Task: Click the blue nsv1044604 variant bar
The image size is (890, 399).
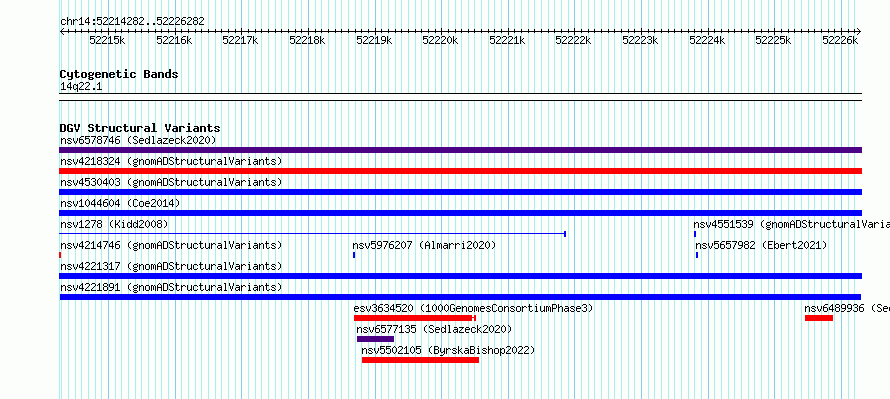Action: pos(460,213)
